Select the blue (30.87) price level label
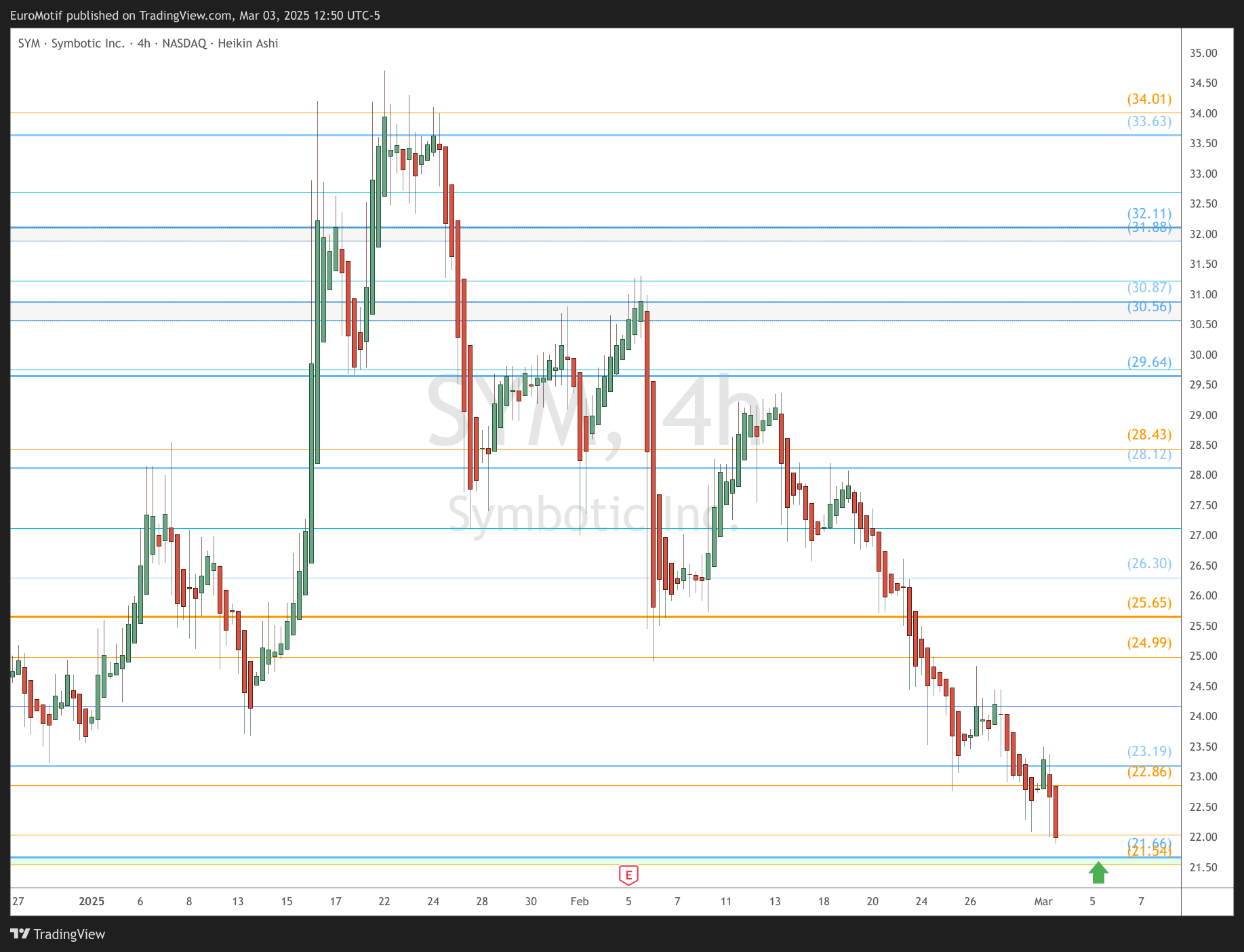Viewport: 1244px width, 952px height. (1149, 287)
